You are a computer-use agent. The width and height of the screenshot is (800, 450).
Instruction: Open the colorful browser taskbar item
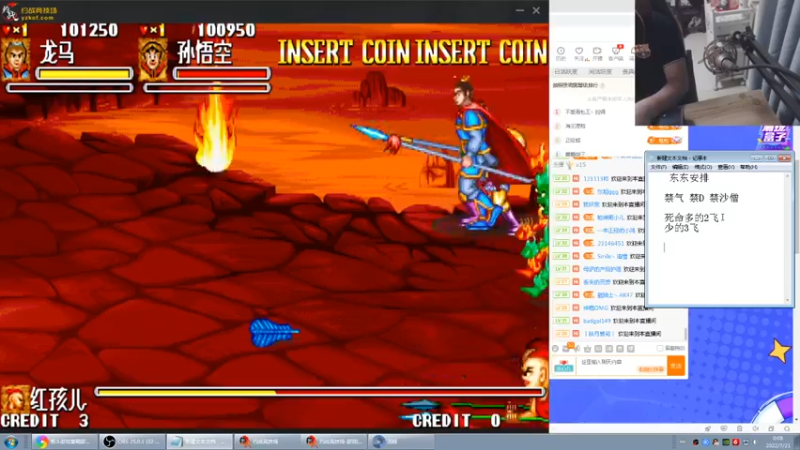[x=64, y=441]
